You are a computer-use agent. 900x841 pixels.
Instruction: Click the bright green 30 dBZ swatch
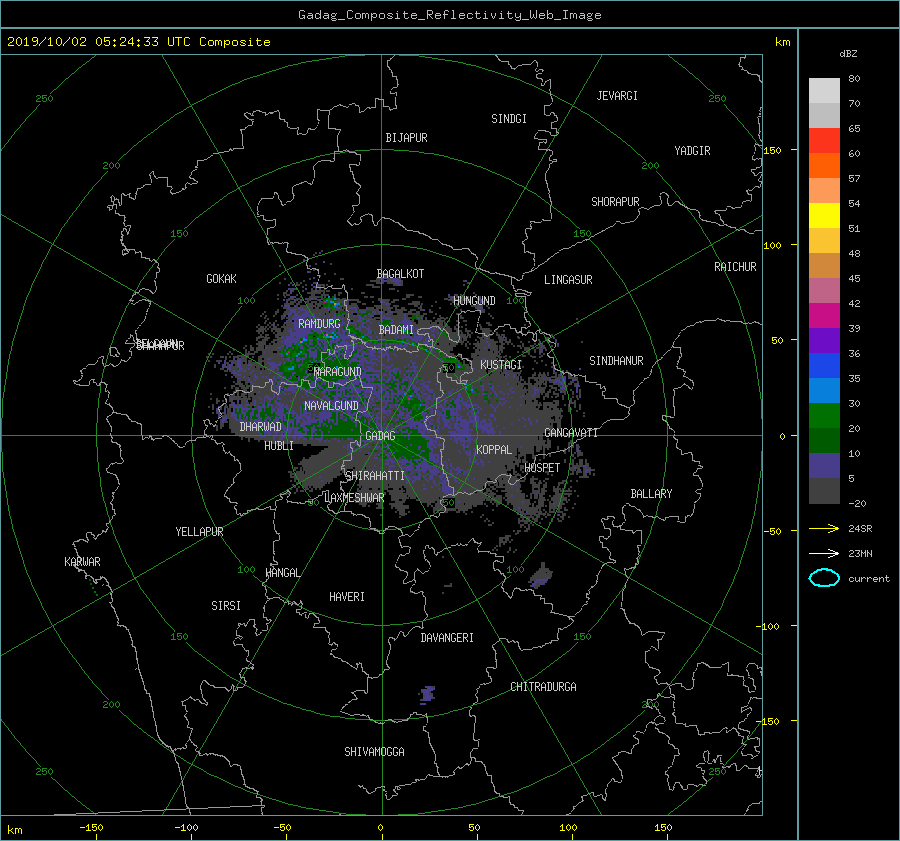824,415
